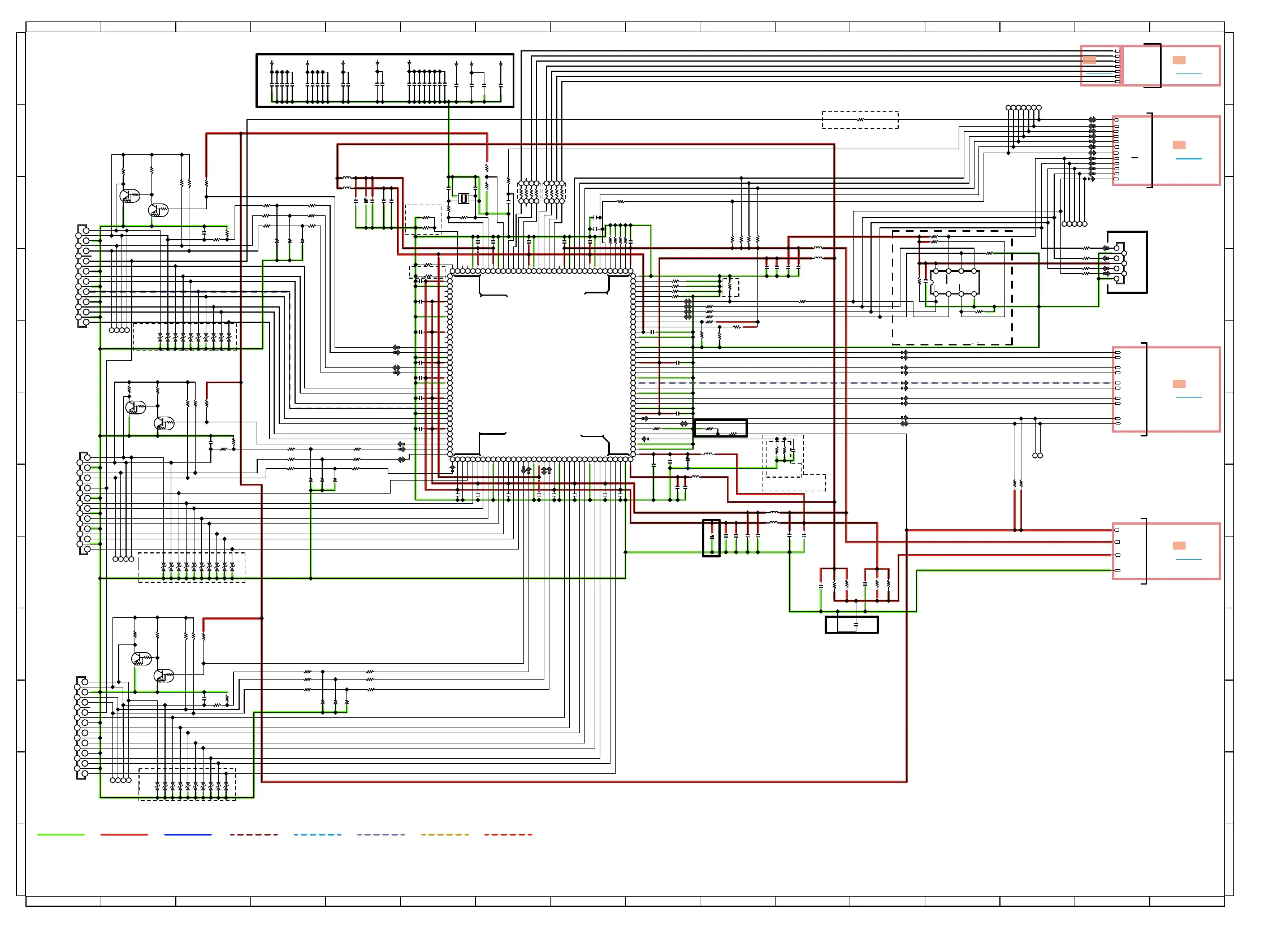Click the solid green legend line

[60, 834]
